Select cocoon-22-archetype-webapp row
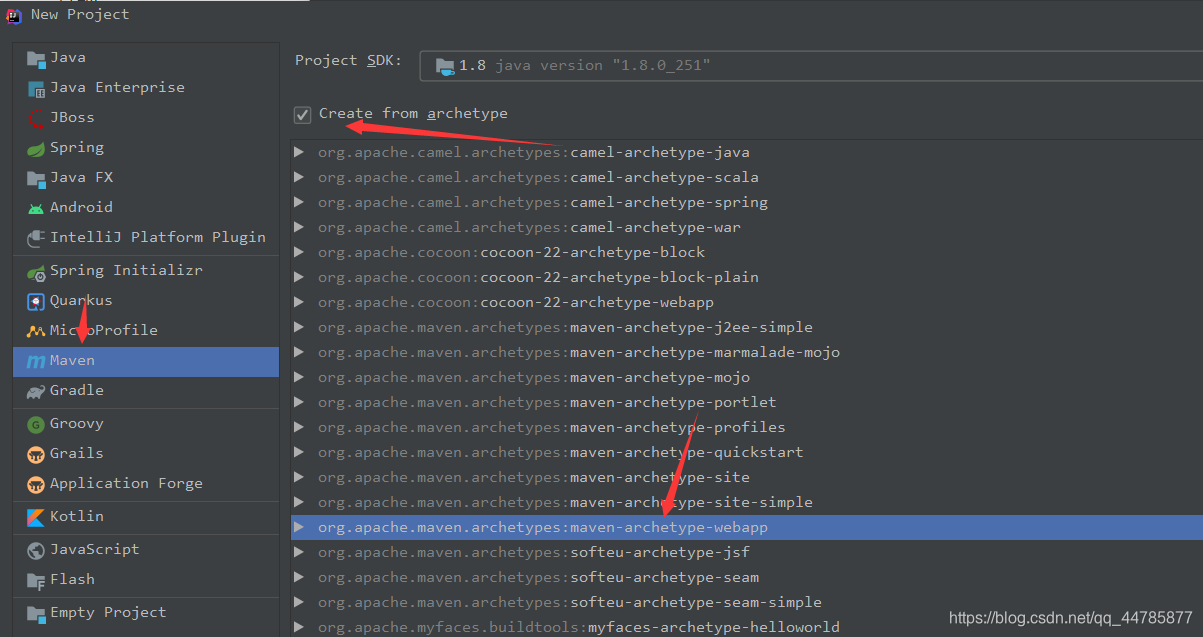This screenshot has height=637, width=1203. coord(747,303)
